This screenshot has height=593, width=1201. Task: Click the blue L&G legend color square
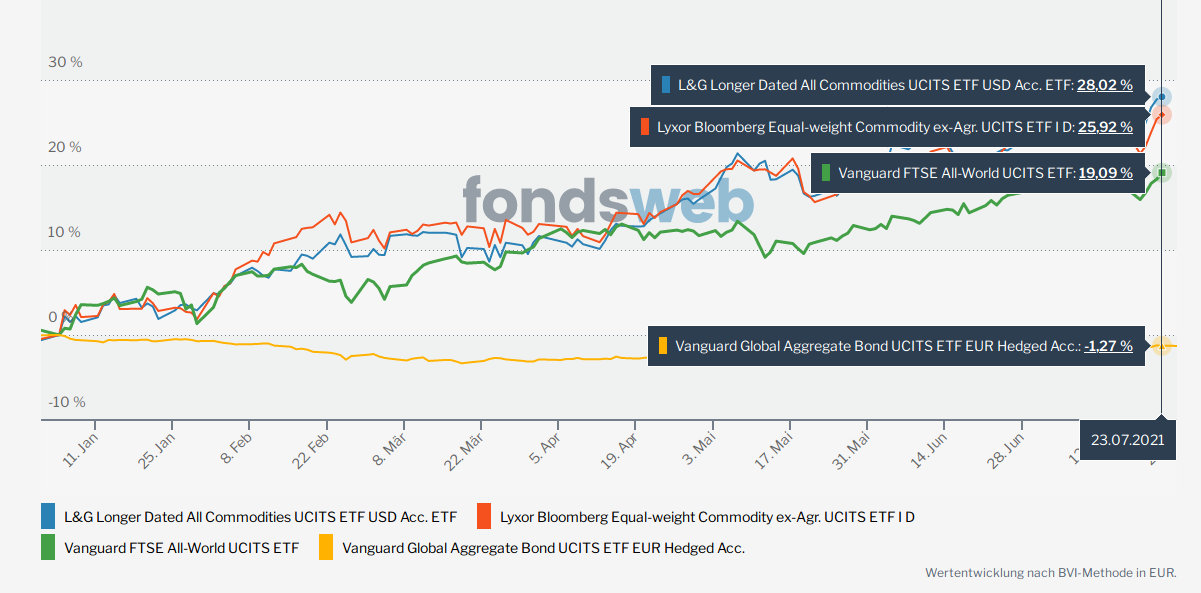click(48, 516)
